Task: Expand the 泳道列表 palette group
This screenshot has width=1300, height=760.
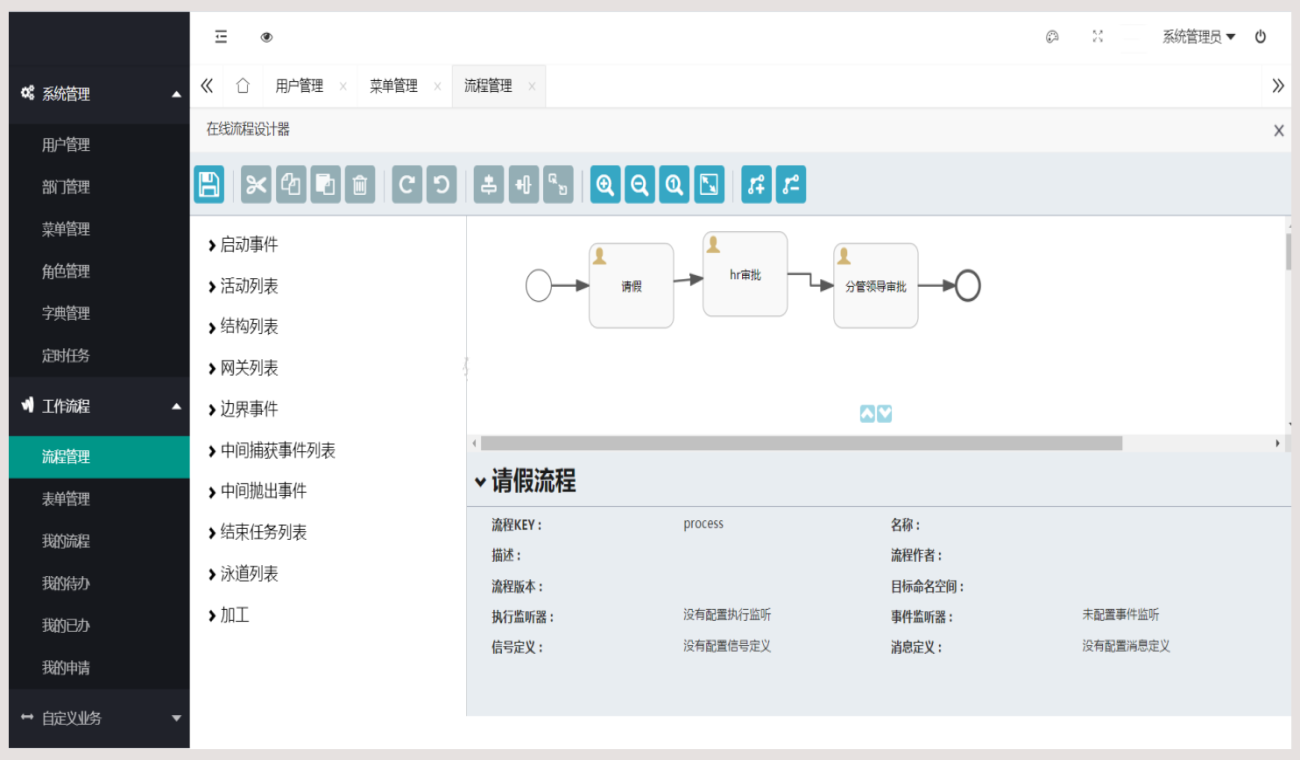Action: tap(243, 574)
